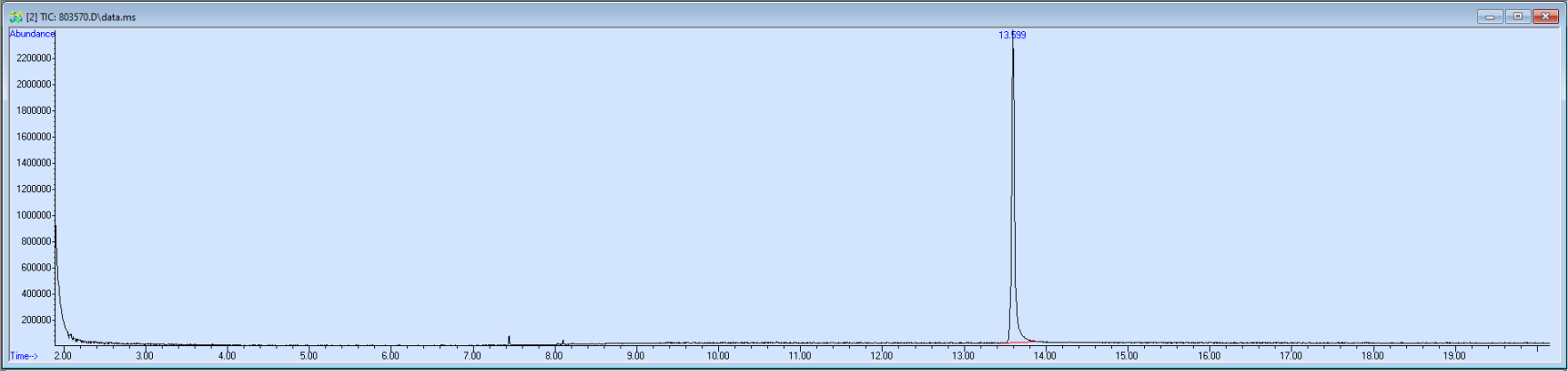The width and height of the screenshot is (1568, 371).
Task: Maximize the TIC chromatogram window
Action: click(1517, 16)
